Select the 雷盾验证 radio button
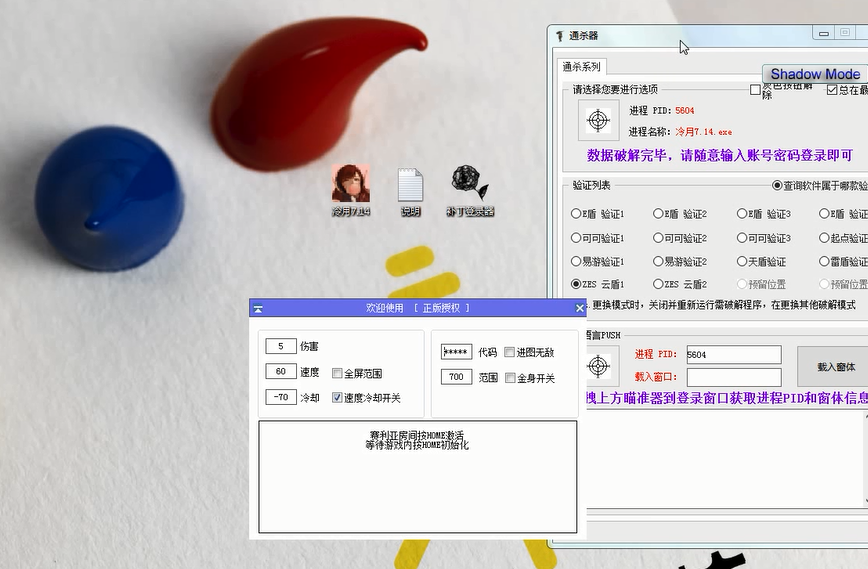 pyautogui.click(x=824, y=261)
